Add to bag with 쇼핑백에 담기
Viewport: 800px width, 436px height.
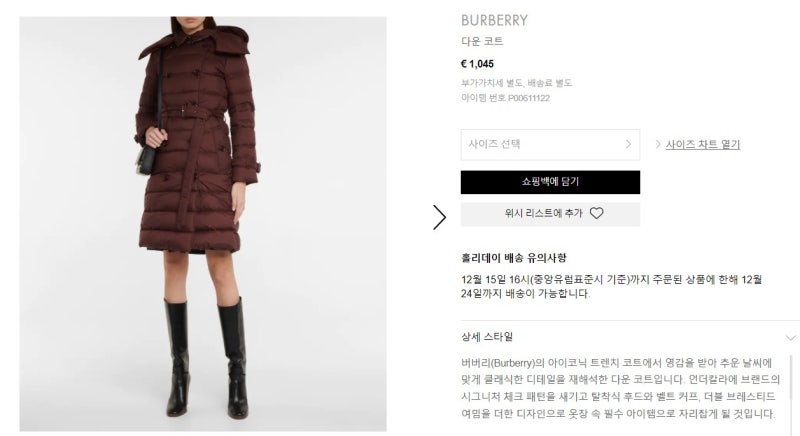(x=550, y=182)
